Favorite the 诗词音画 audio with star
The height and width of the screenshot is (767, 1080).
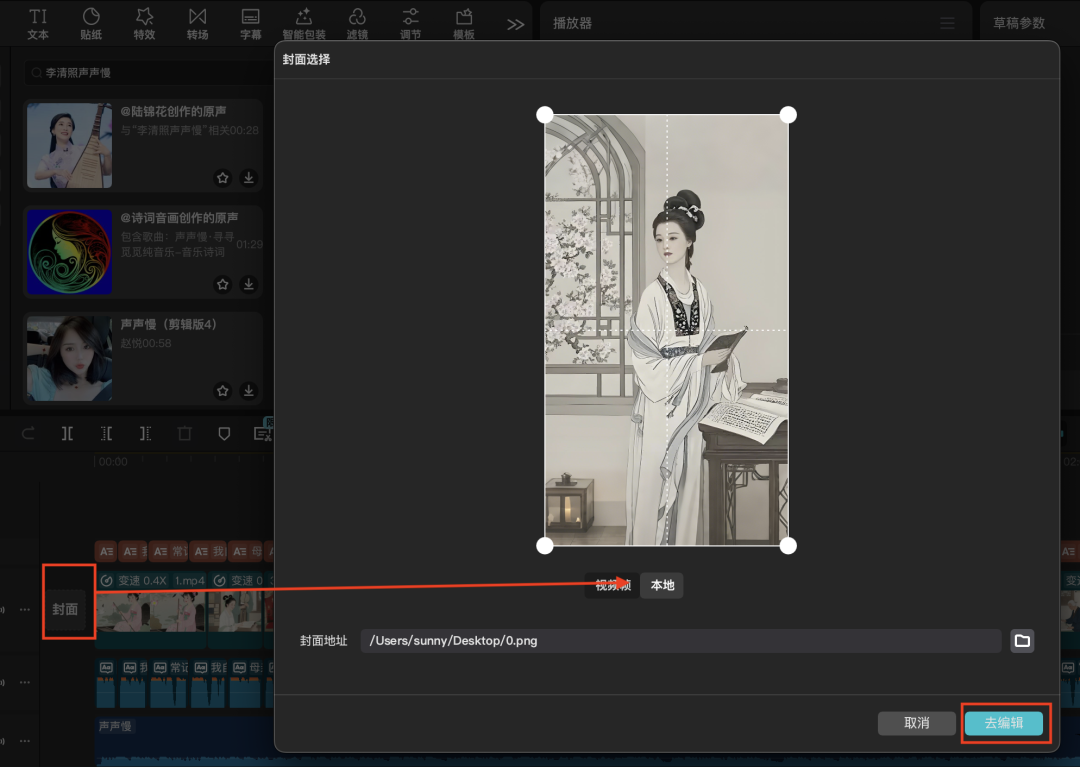[223, 285]
